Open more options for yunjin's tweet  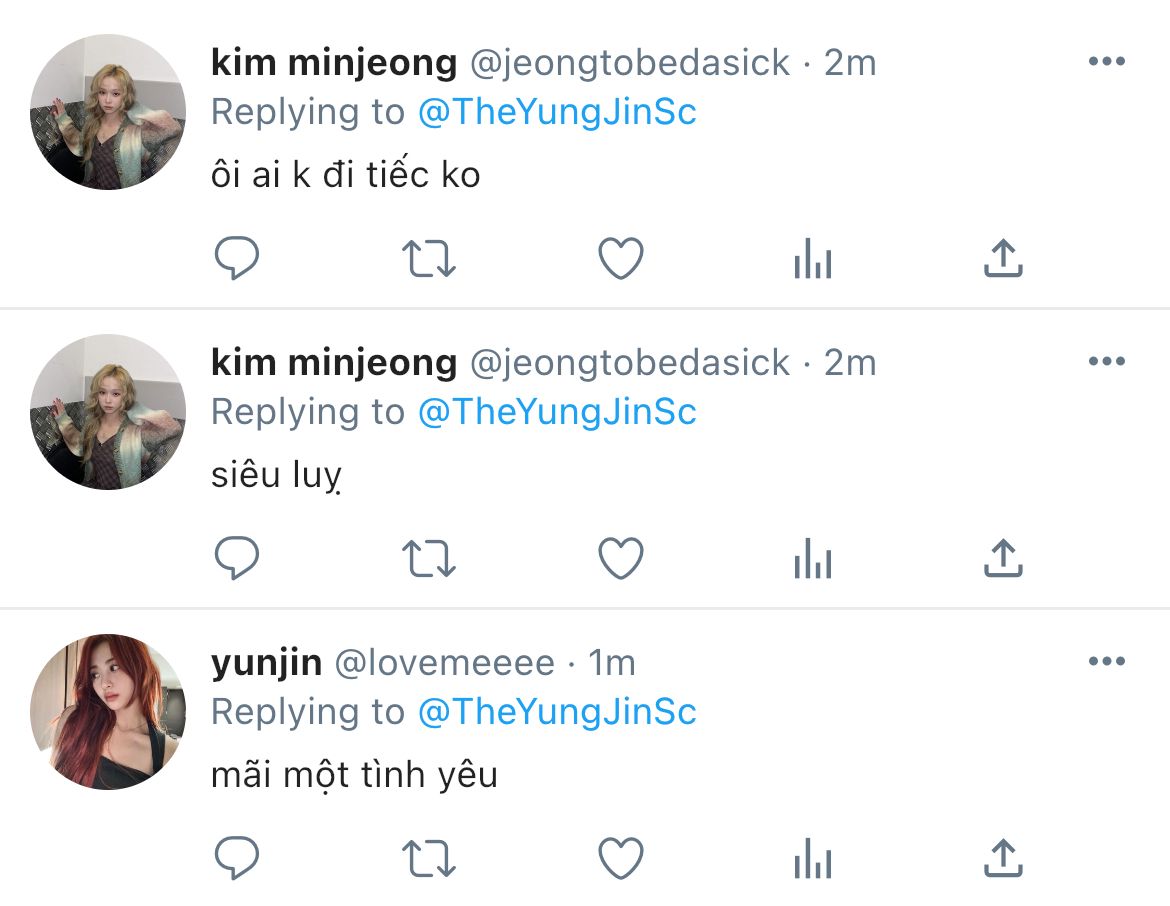coord(1107,661)
